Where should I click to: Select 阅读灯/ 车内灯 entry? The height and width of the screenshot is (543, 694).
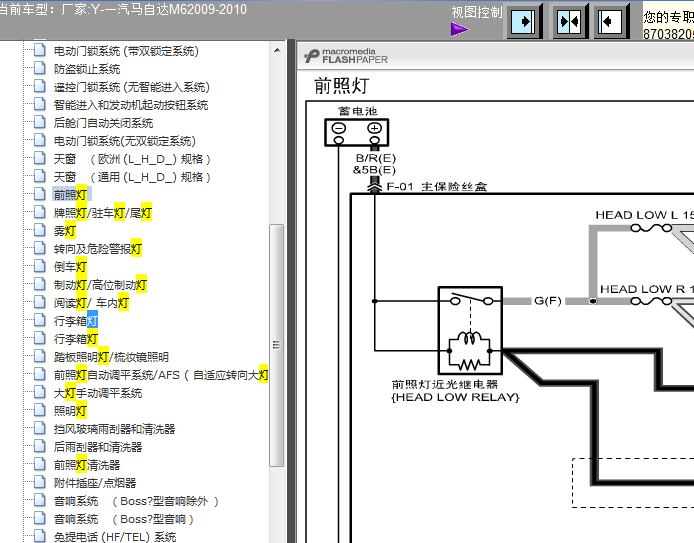(x=91, y=303)
